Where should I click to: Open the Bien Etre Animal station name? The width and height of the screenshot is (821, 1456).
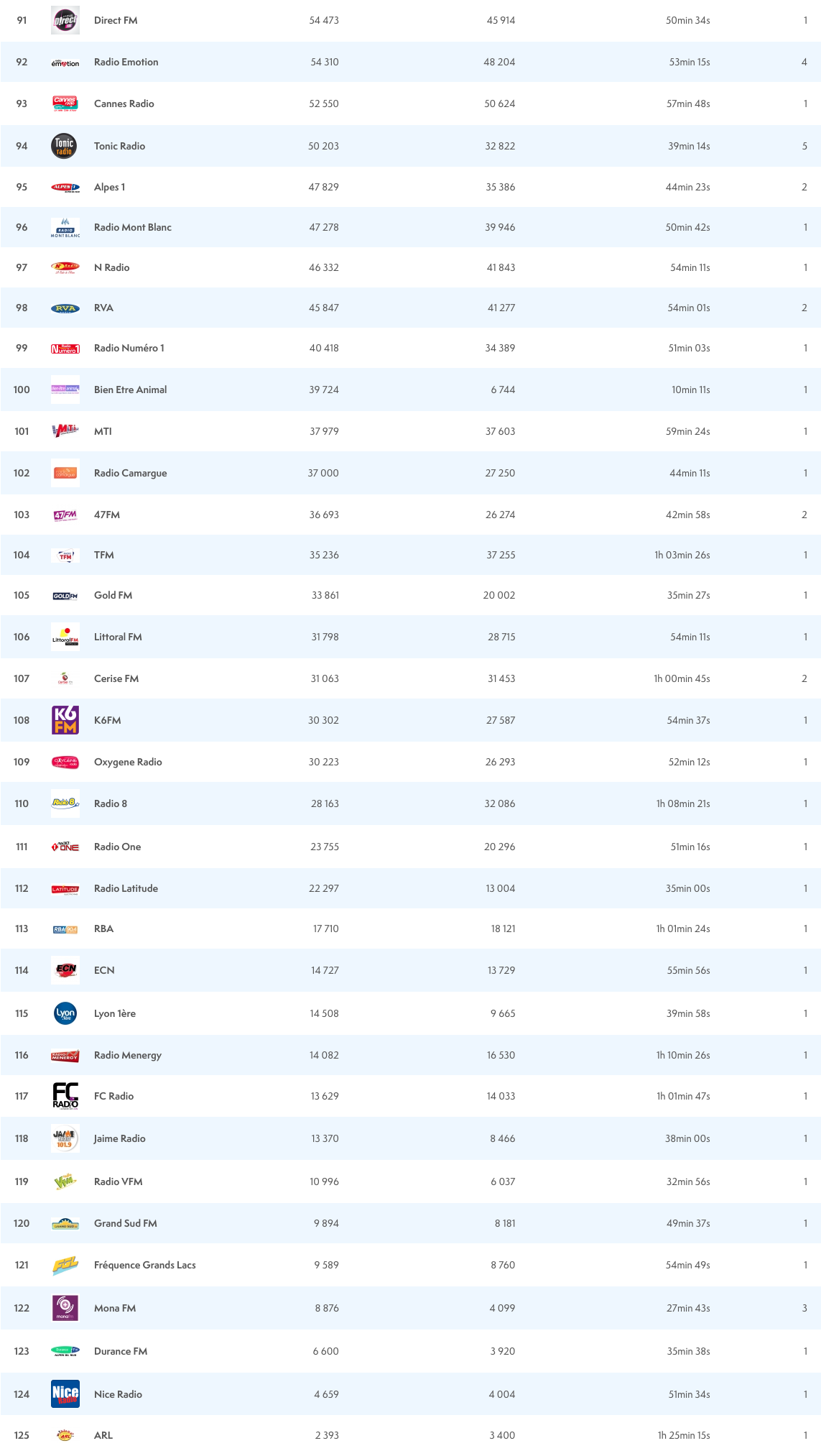130,390
